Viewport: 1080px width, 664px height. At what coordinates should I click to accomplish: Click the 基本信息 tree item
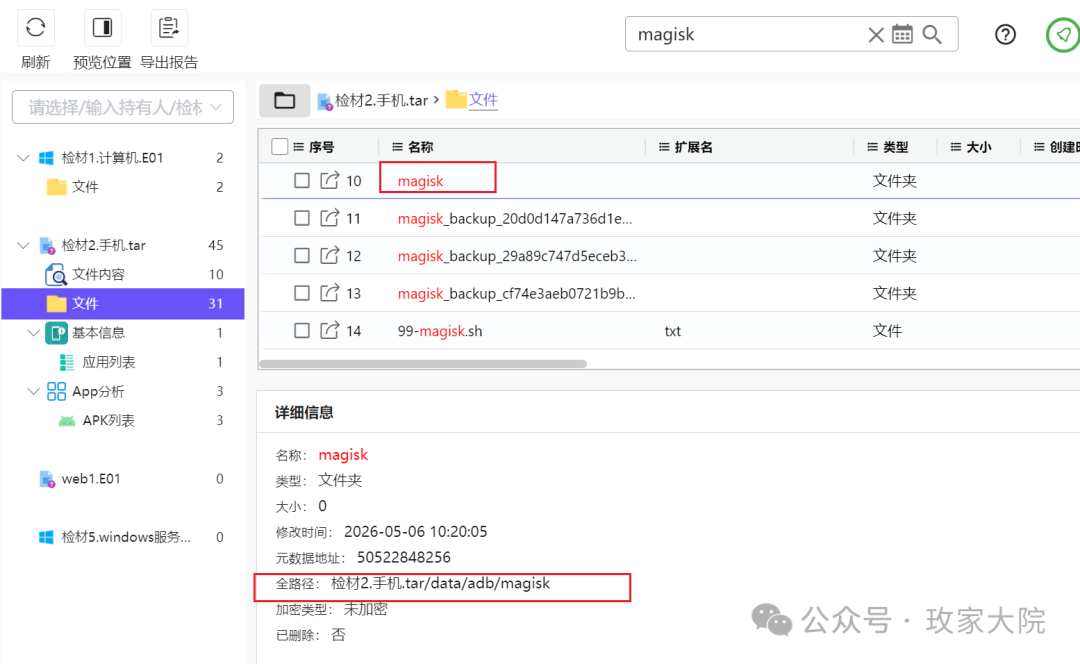[x=98, y=333]
